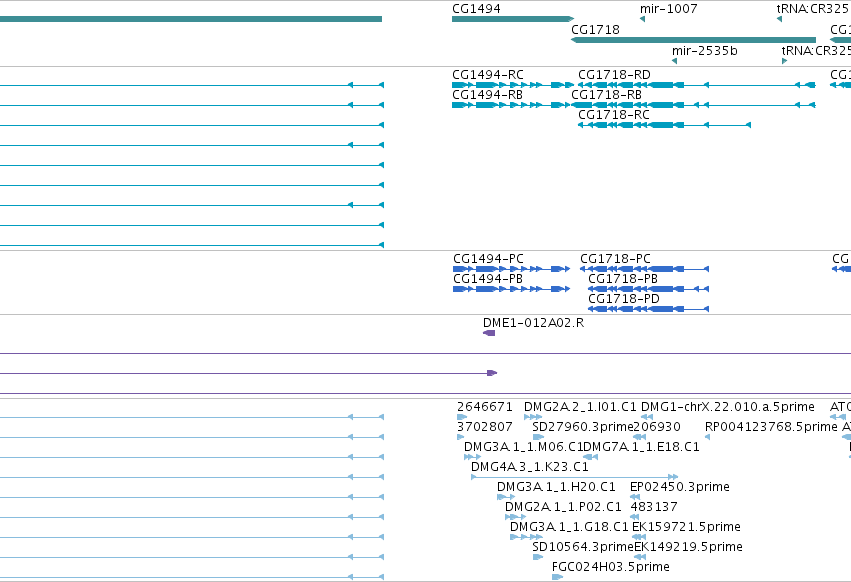This screenshot has height=582, width=851.
Task: Select the CG1494-RB transcript glyph
Action: click(x=512, y=105)
